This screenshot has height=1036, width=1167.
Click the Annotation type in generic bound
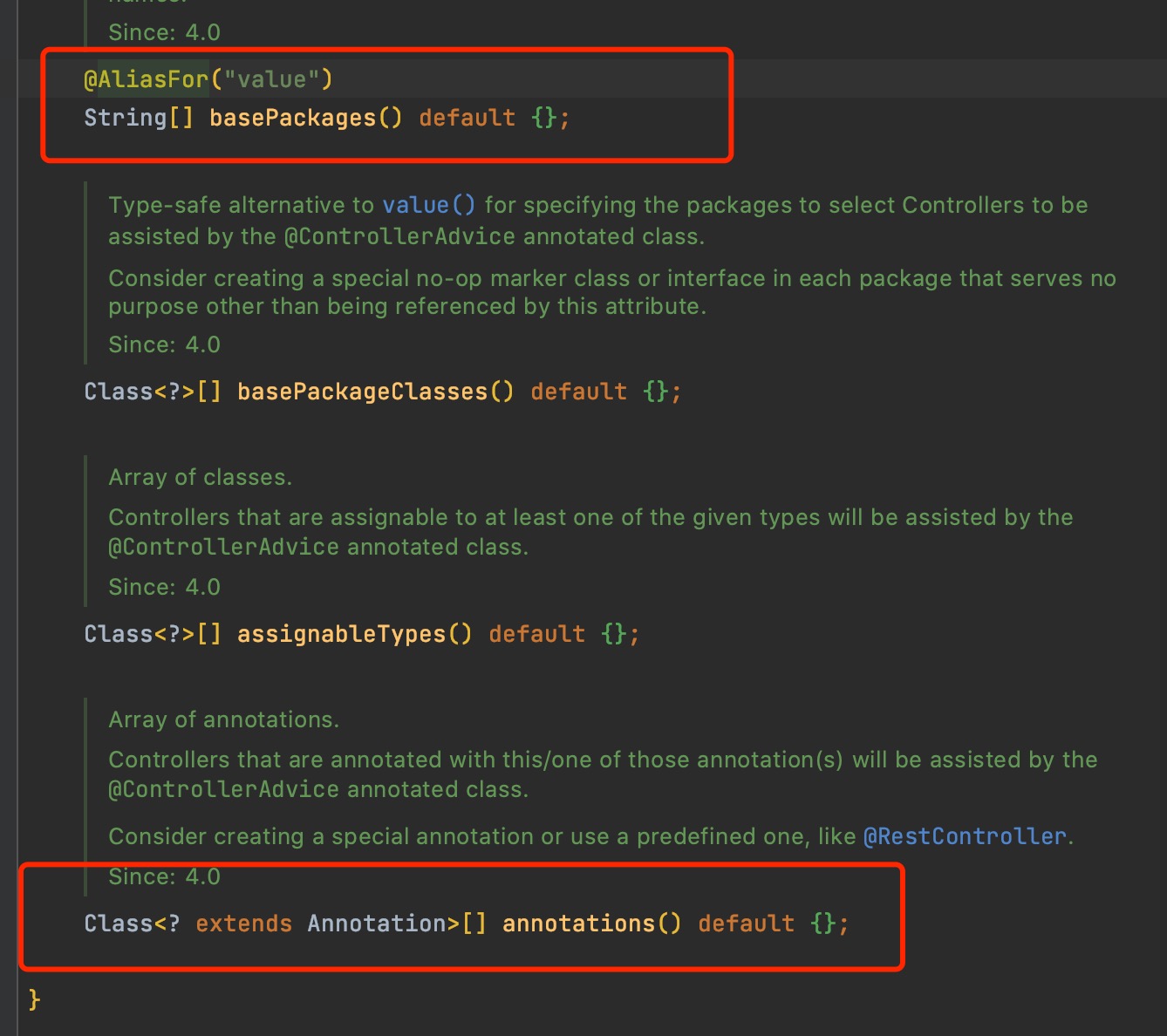coord(377,924)
